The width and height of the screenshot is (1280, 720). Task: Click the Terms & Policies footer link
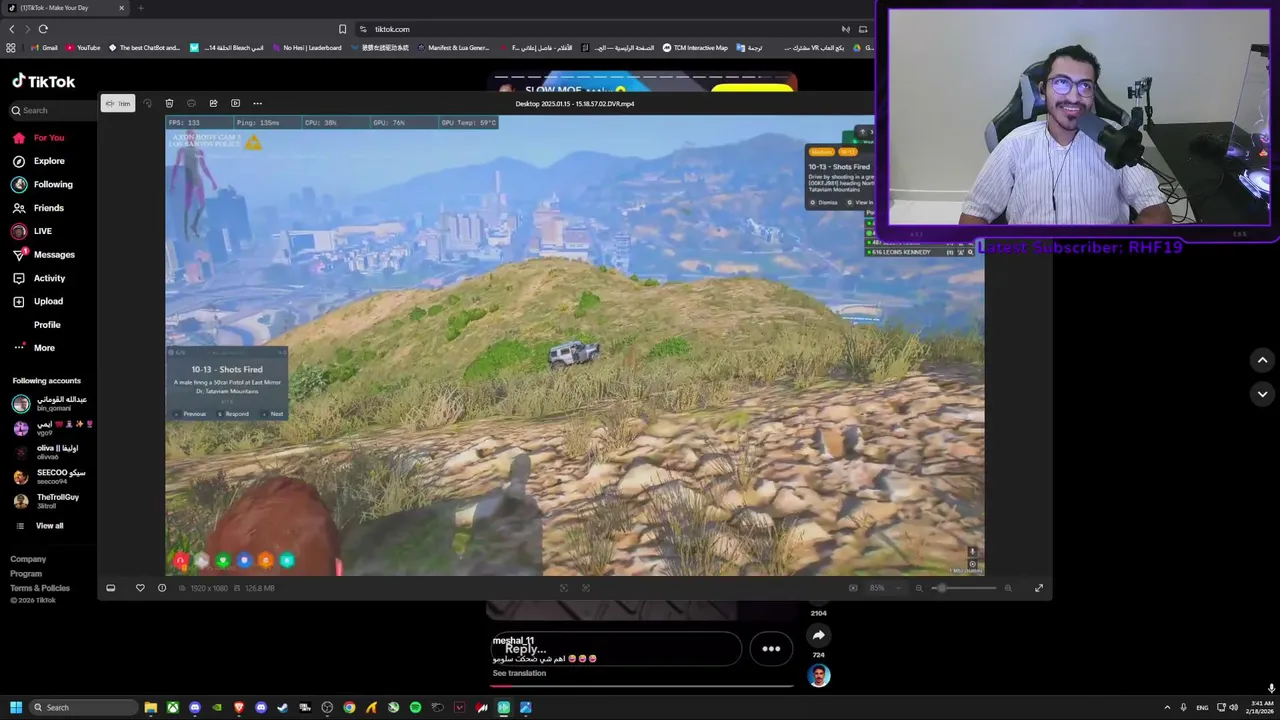pyautogui.click(x=40, y=588)
